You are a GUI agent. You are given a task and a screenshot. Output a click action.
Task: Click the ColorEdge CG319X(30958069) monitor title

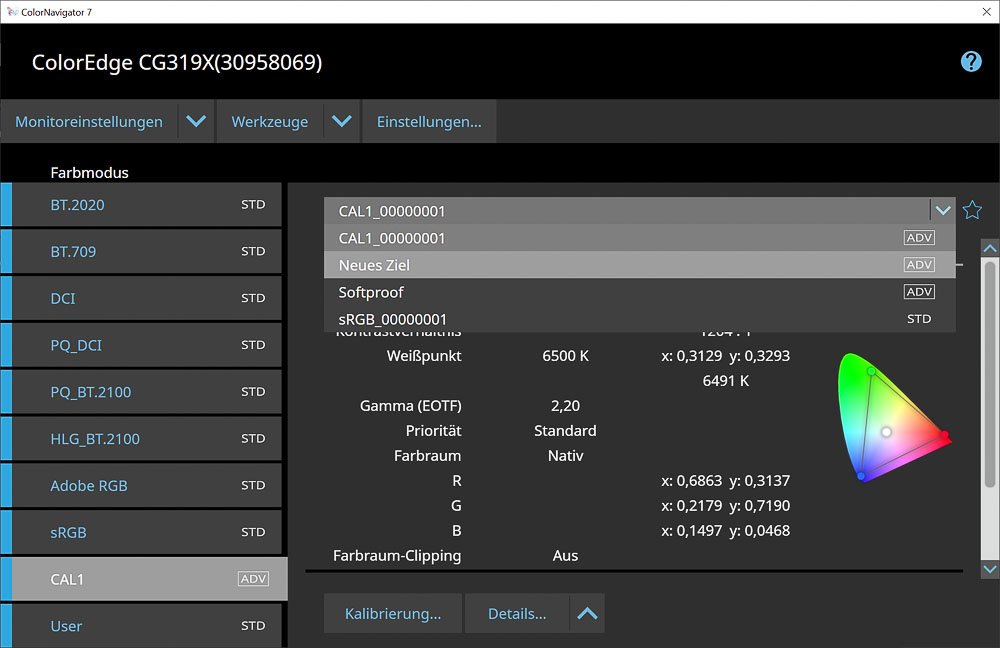pyautogui.click(x=177, y=63)
